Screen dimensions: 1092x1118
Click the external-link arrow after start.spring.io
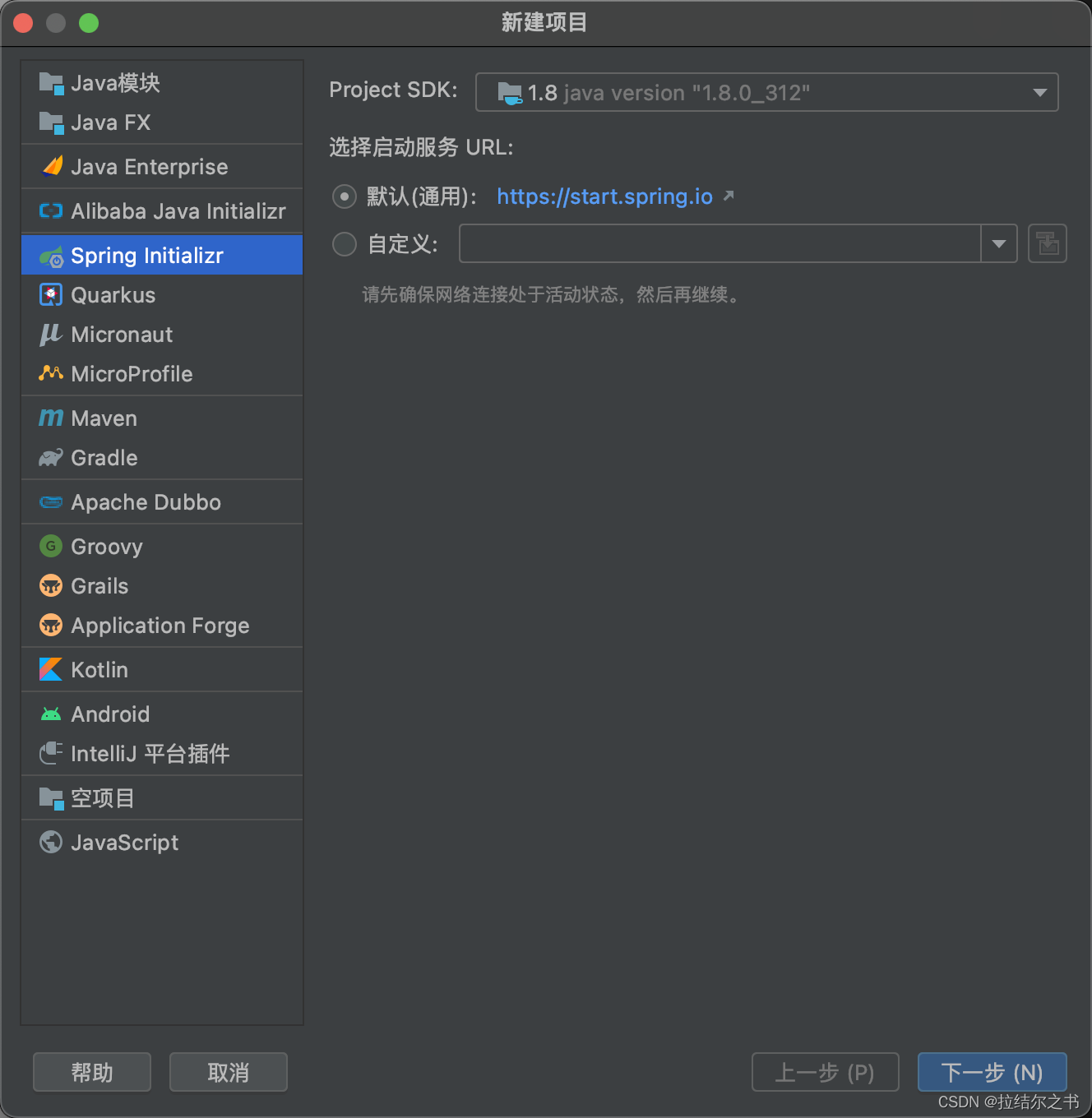point(729,196)
